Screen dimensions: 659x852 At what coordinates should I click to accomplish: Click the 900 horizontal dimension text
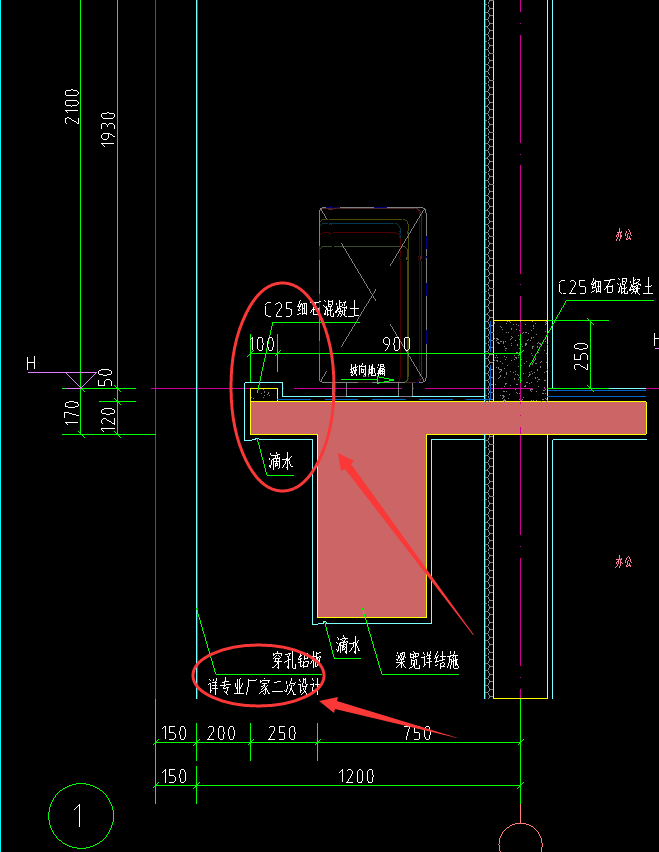click(397, 344)
